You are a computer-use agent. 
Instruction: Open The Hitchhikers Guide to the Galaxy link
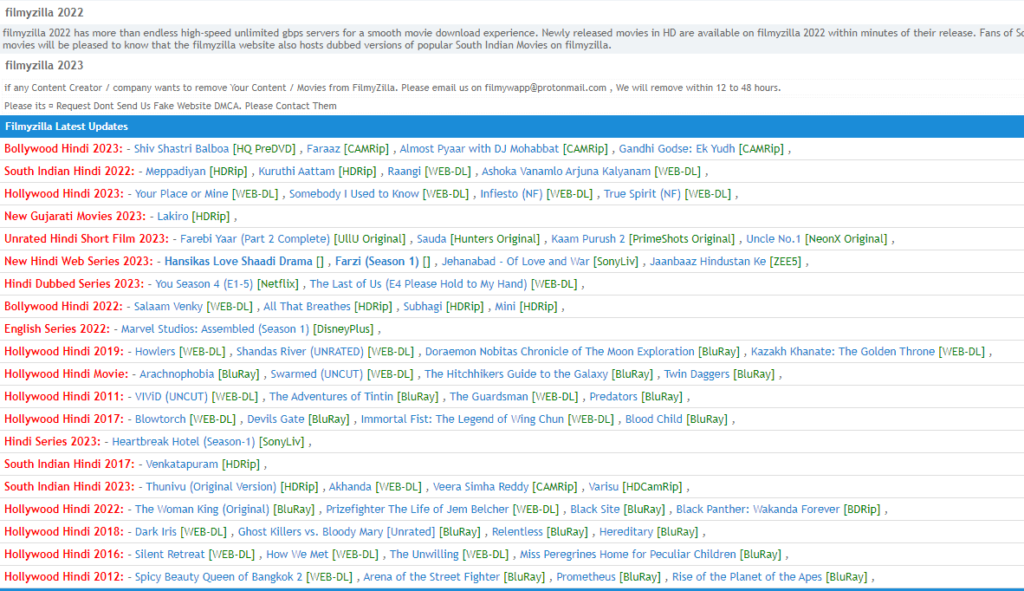coord(516,374)
